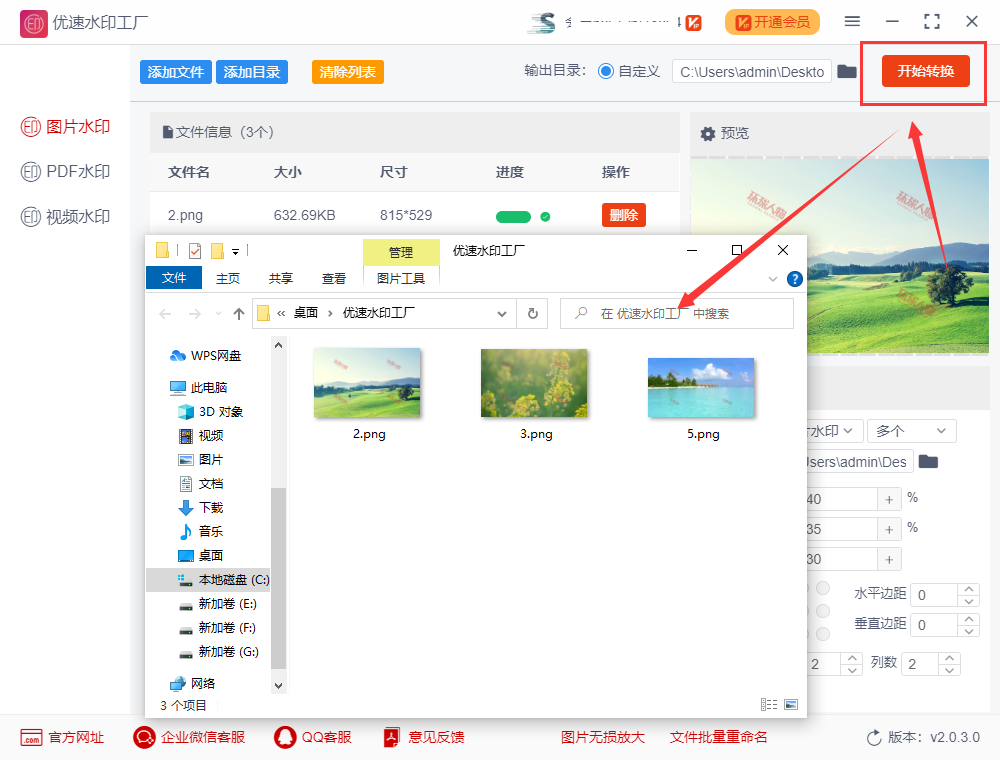Increase the value 40 with plus button
The width and height of the screenshot is (1000, 760).
pyautogui.click(x=889, y=499)
